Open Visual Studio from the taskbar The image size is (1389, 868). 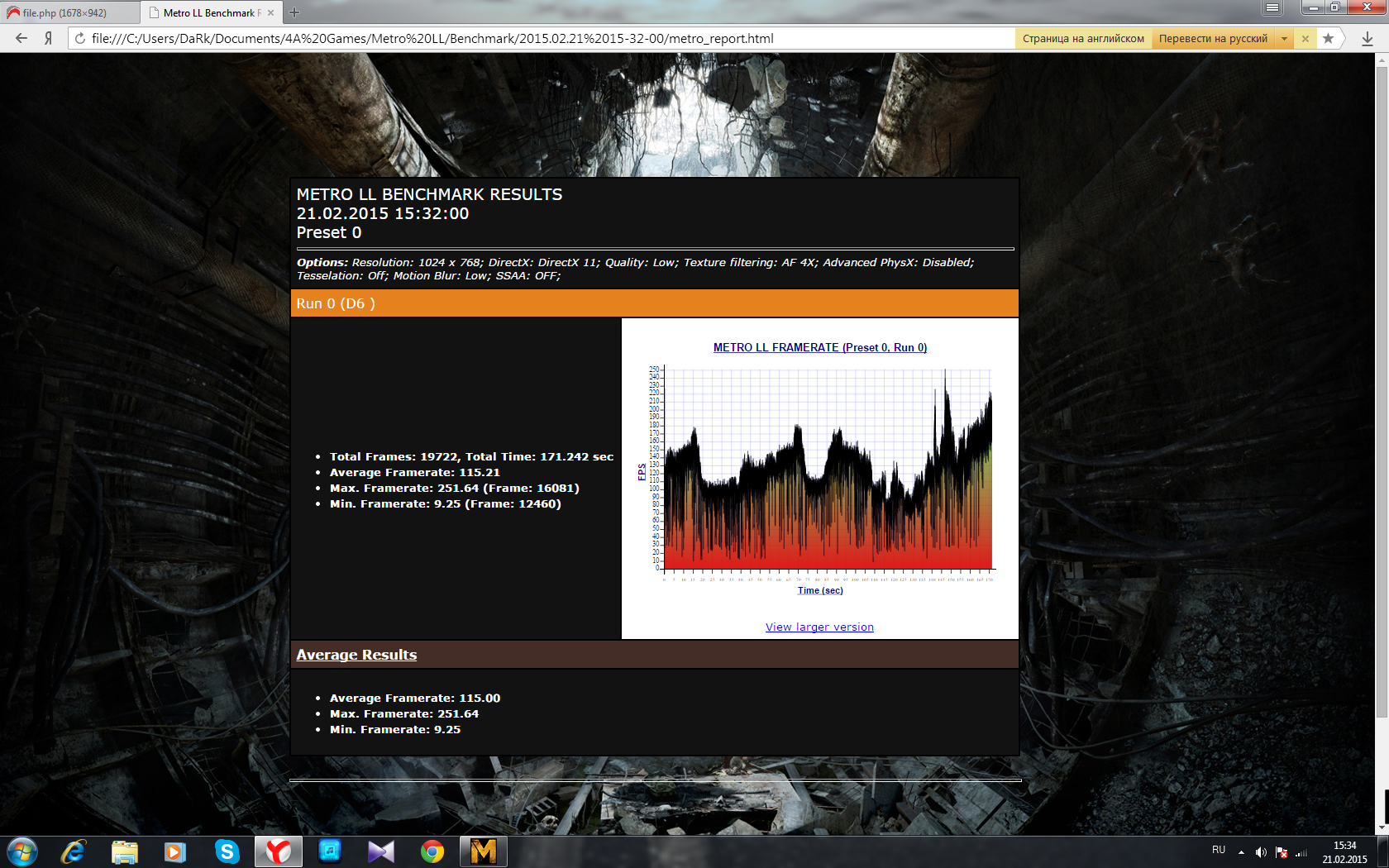coord(381,851)
